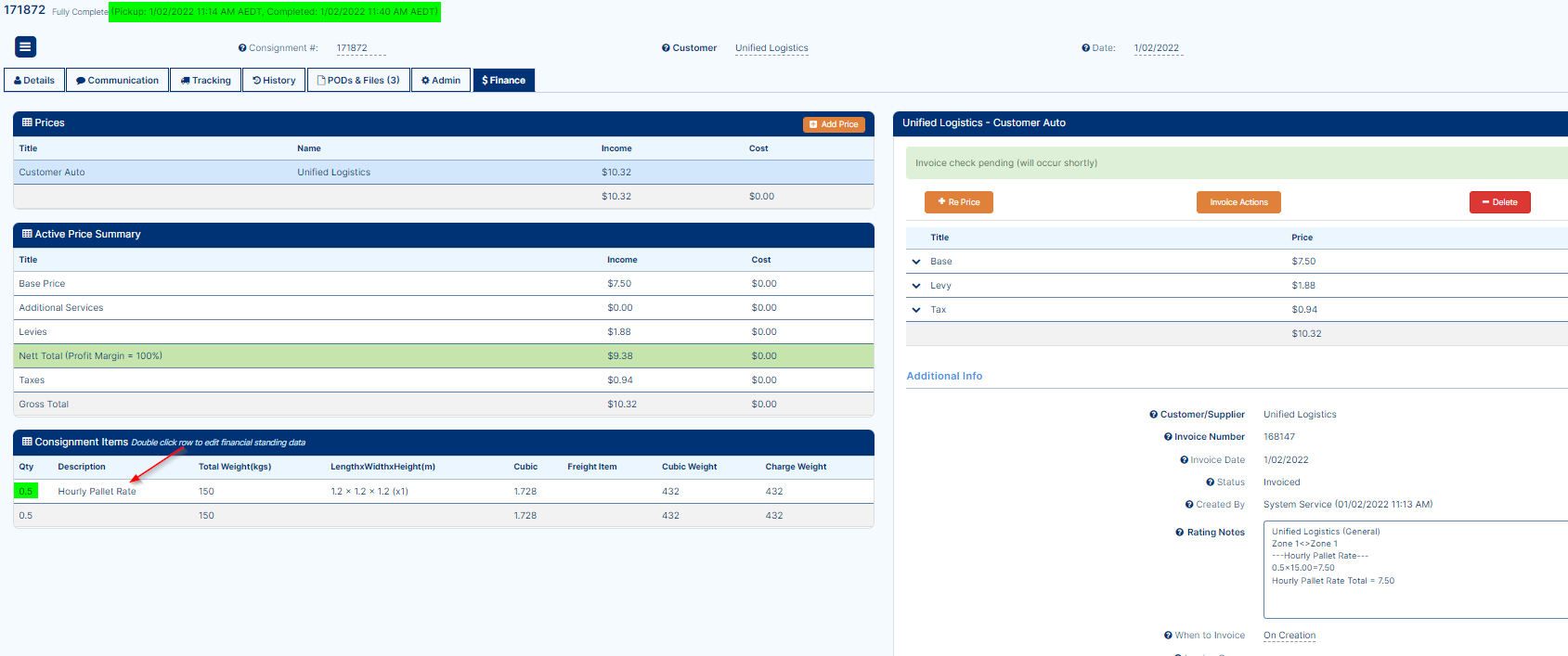Click the green pickup/completed status banner
The height and width of the screenshot is (656, 1568).
coord(275,12)
